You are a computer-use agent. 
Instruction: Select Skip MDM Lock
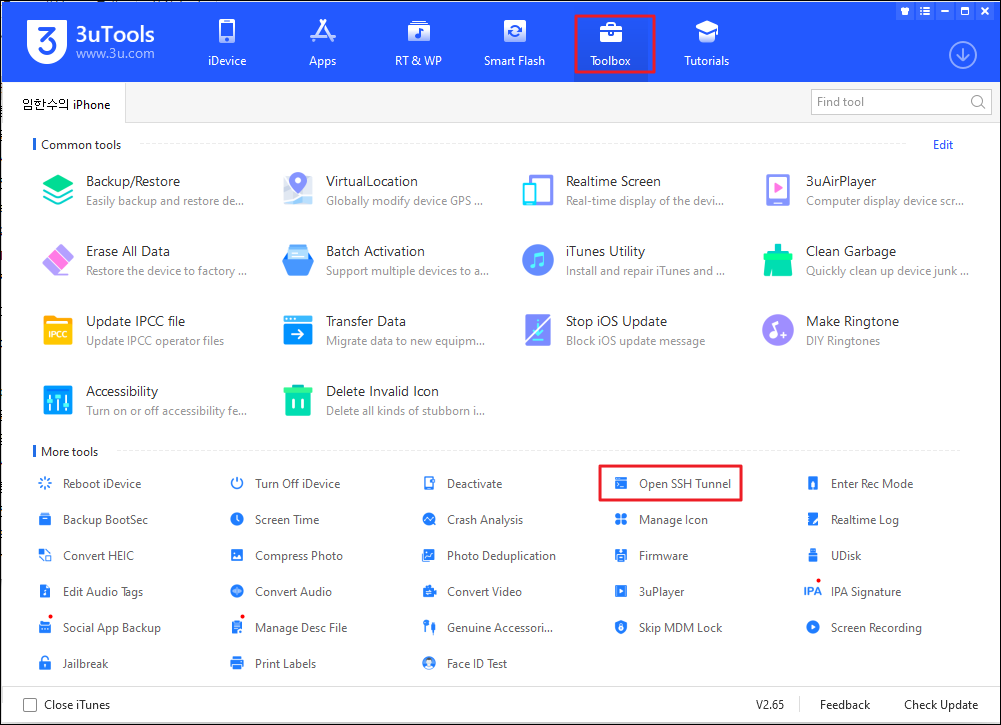(x=668, y=627)
